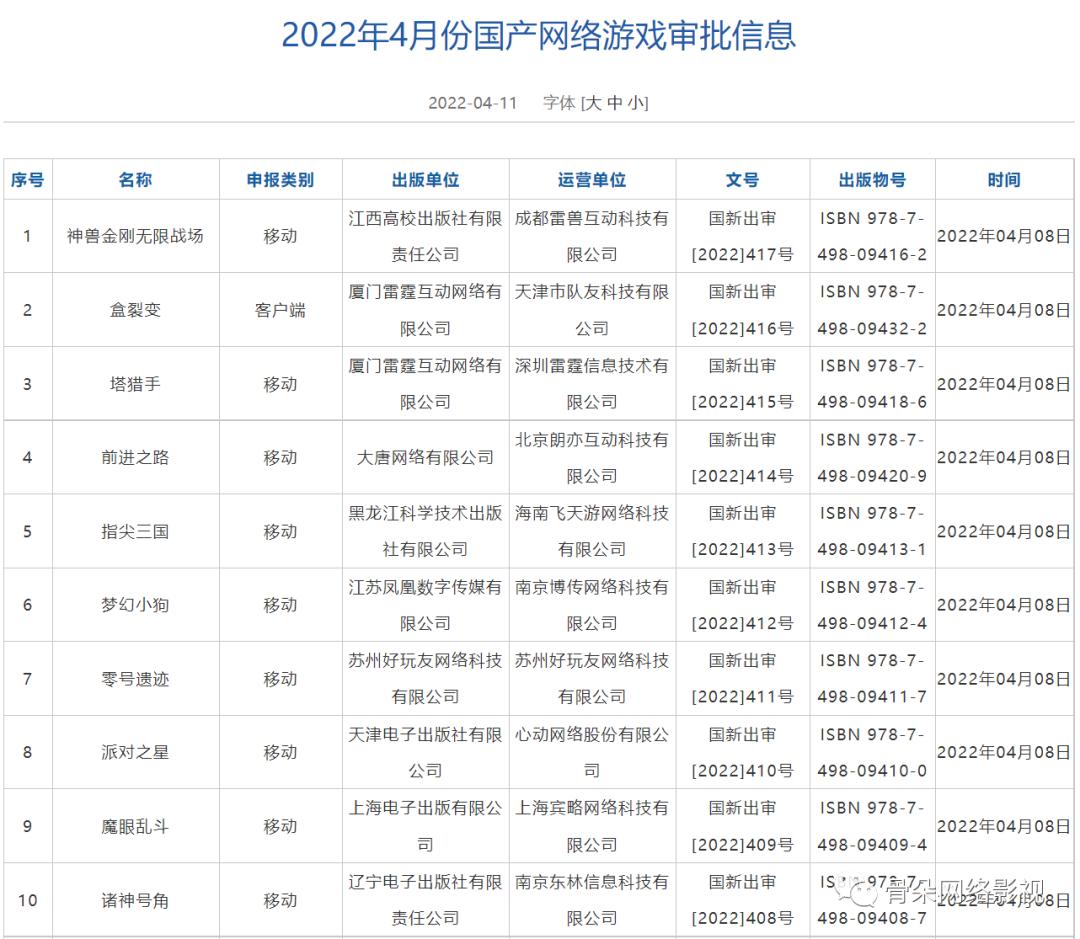Select approval number 国新出审[2022]412号

click(x=741, y=605)
